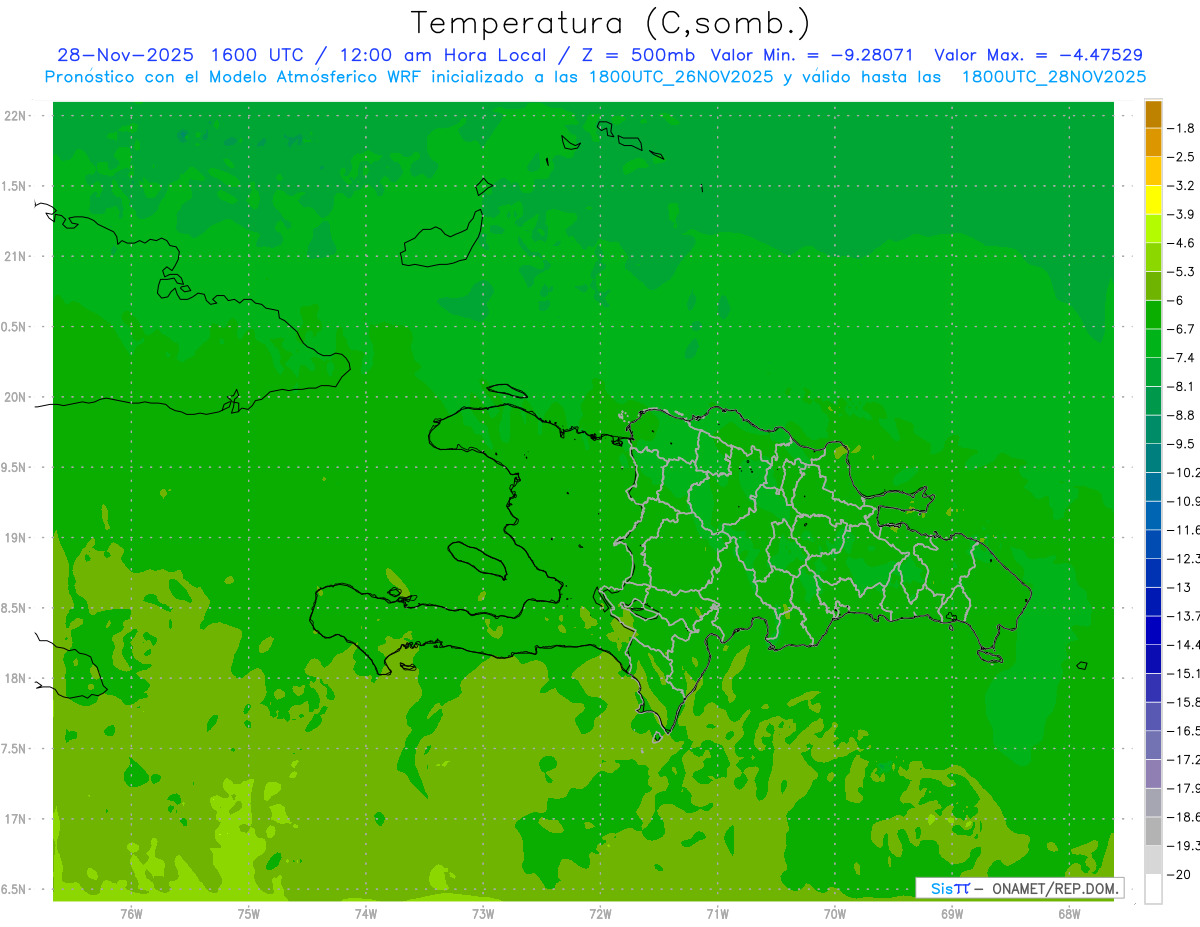Click the SisTT ONAMET/REP.DOM. logo badge

pos(1020,888)
